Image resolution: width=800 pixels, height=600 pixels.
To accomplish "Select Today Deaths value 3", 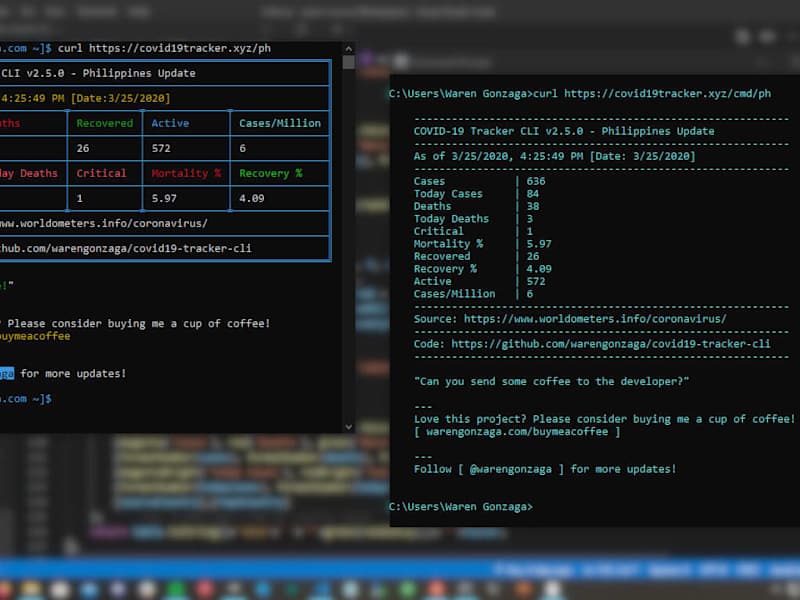I will click(x=530, y=219).
